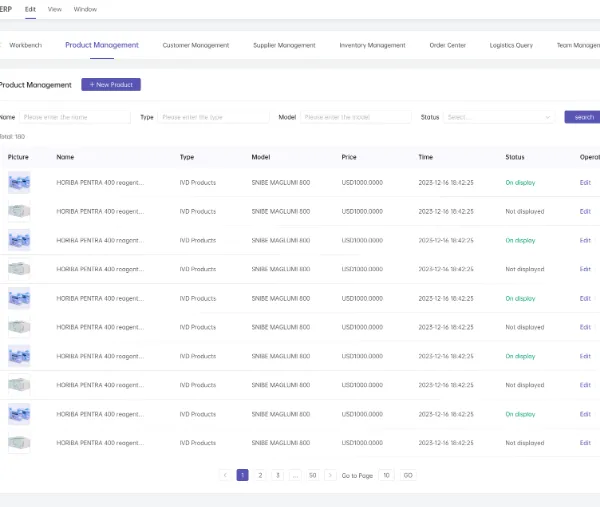
Task: Click the Time column header
Action: [x=426, y=157]
